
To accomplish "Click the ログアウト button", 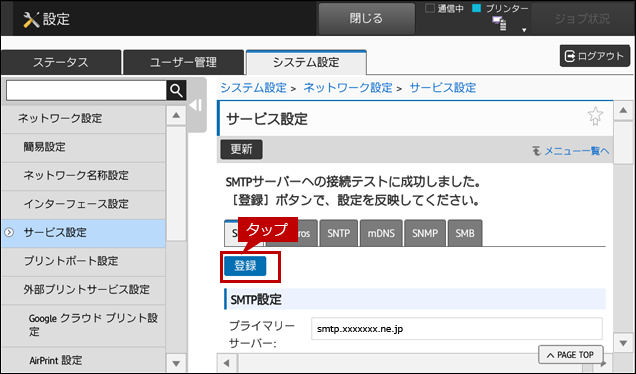I will pyautogui.click(x=595, y=56).
